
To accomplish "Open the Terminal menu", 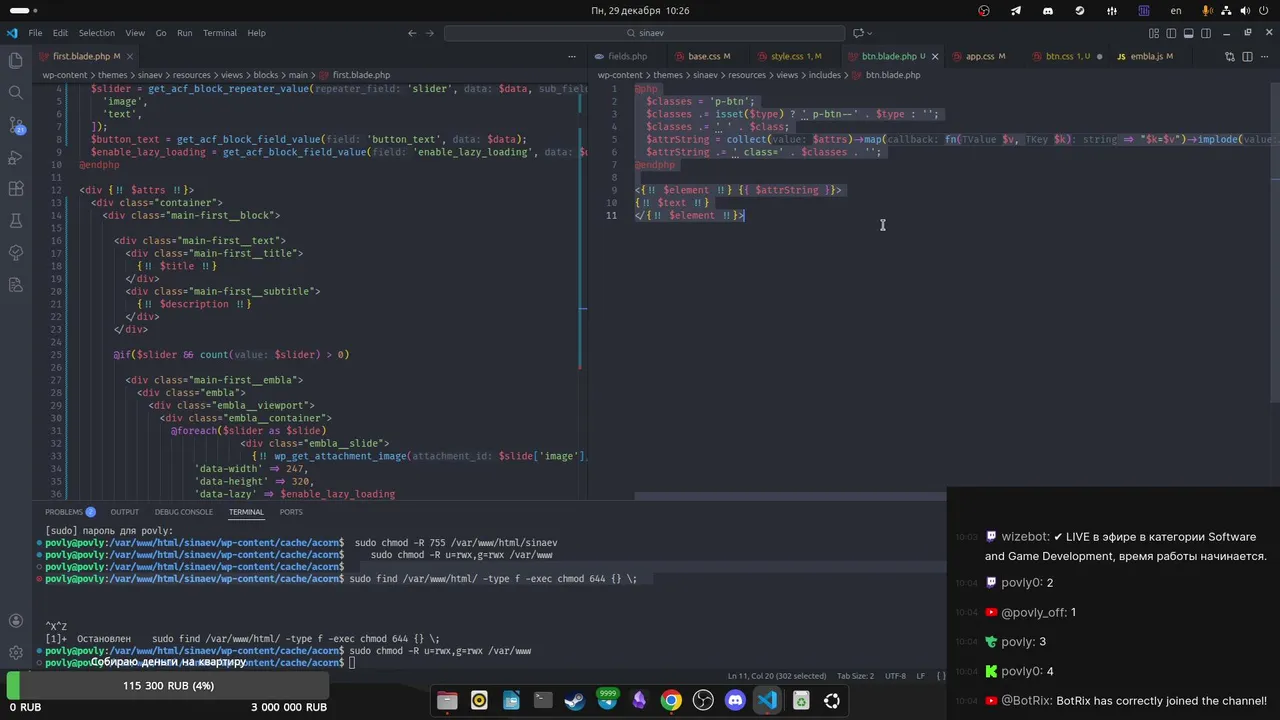I will (x=220, y=33).
